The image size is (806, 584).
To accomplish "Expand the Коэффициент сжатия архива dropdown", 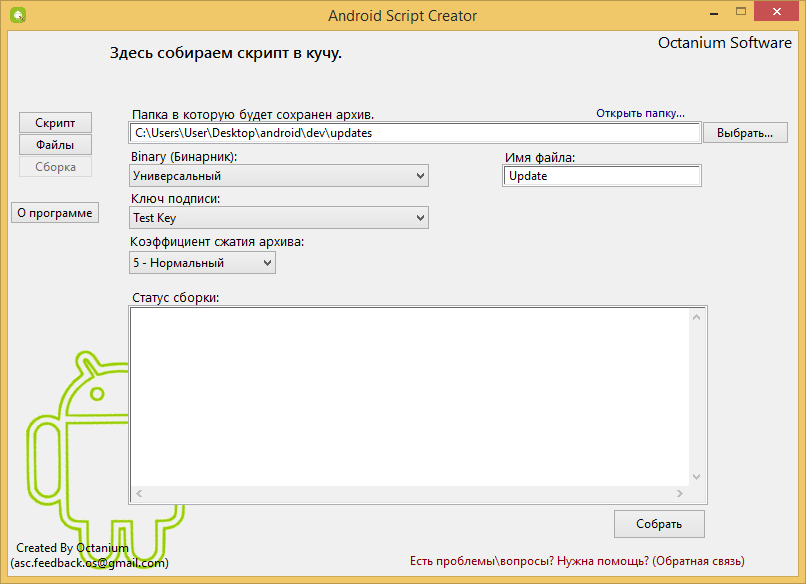I will 202,263.
